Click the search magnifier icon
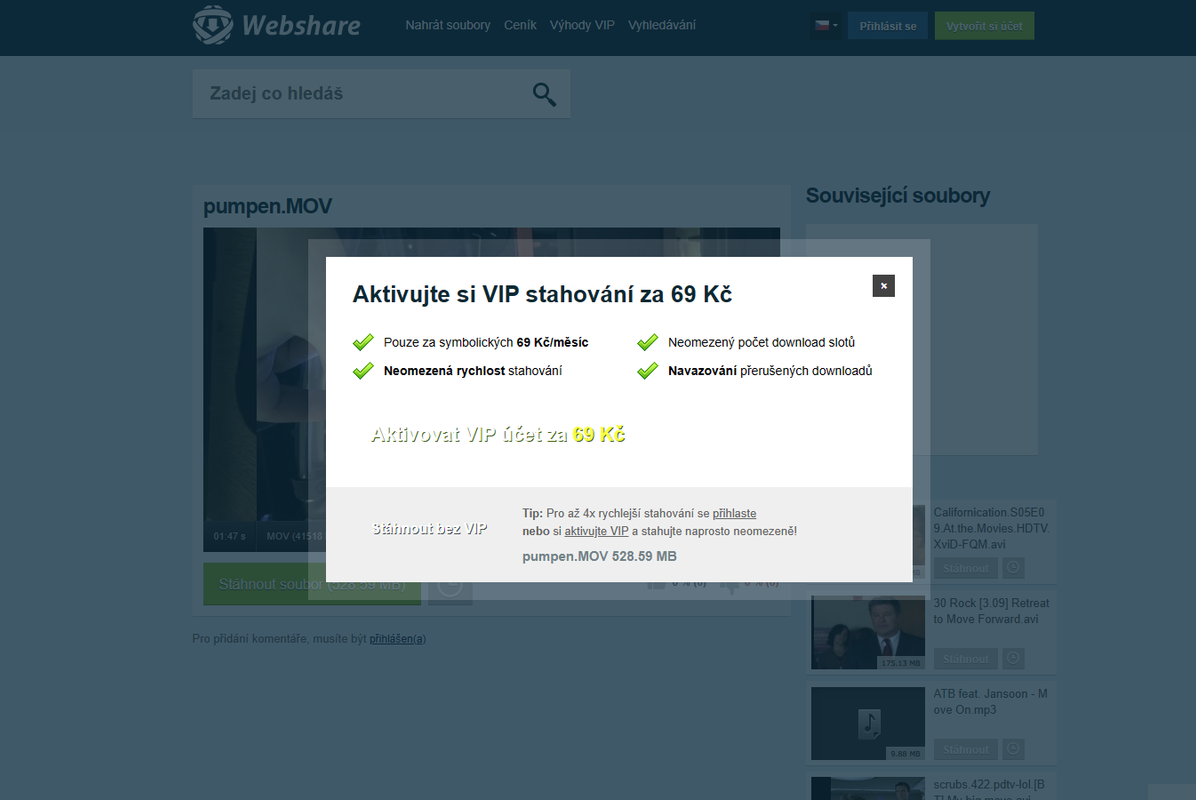This screenshot has height=800, width=1196. [x=544, y=94]
